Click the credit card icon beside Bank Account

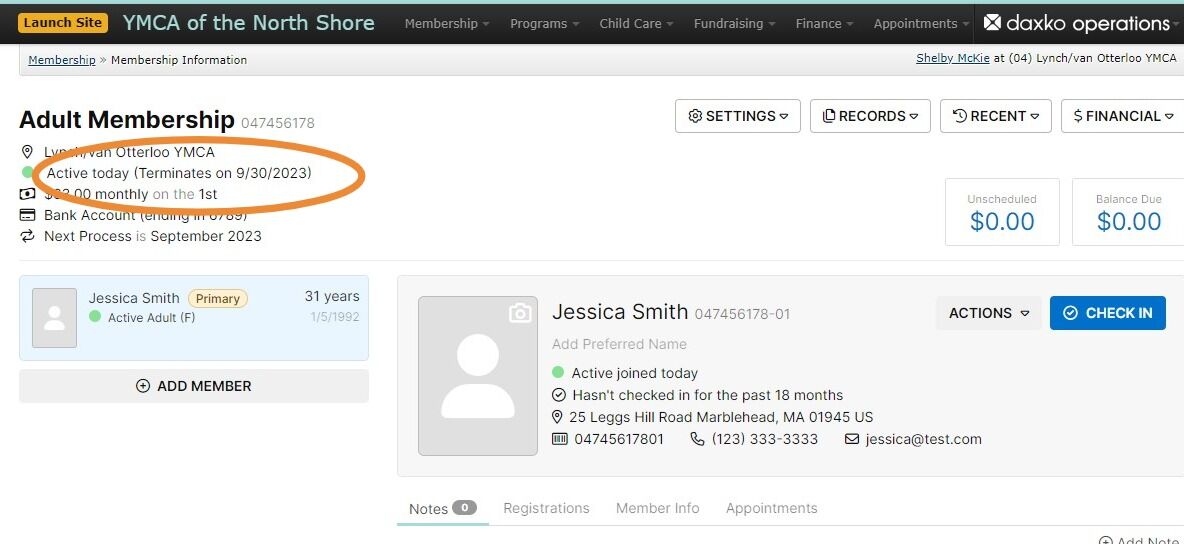[27, 215]
